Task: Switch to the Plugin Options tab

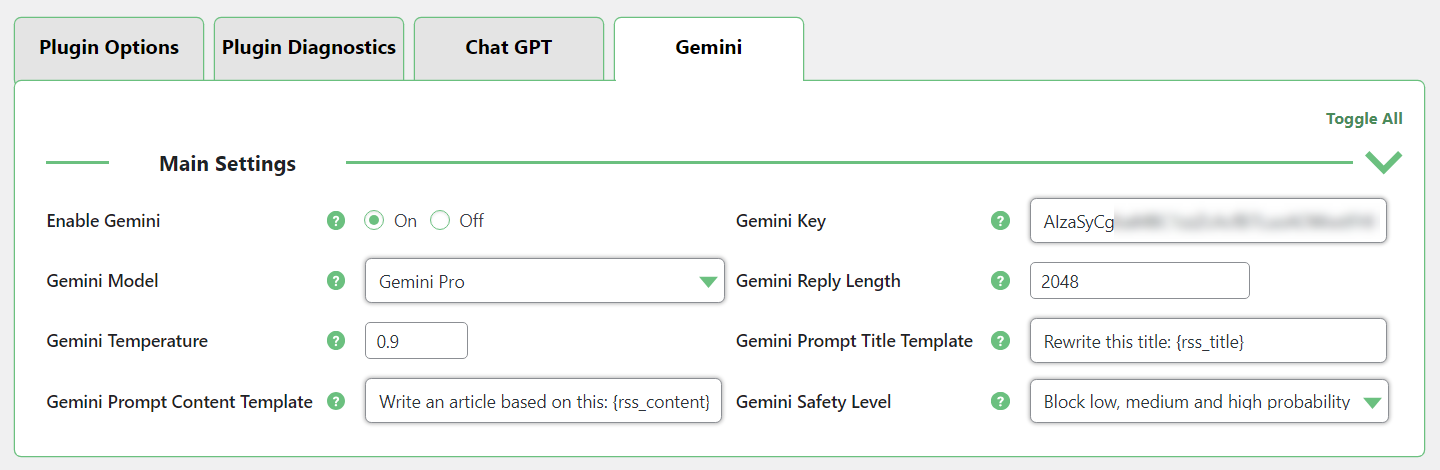Action: [109, 48]
